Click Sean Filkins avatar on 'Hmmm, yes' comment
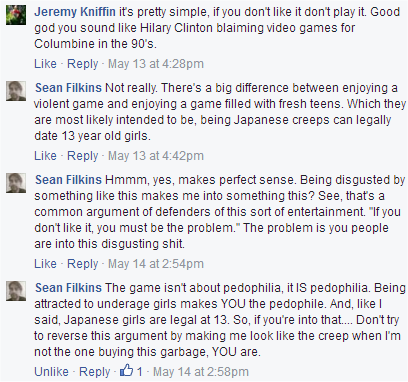 (x=16, y=183)
